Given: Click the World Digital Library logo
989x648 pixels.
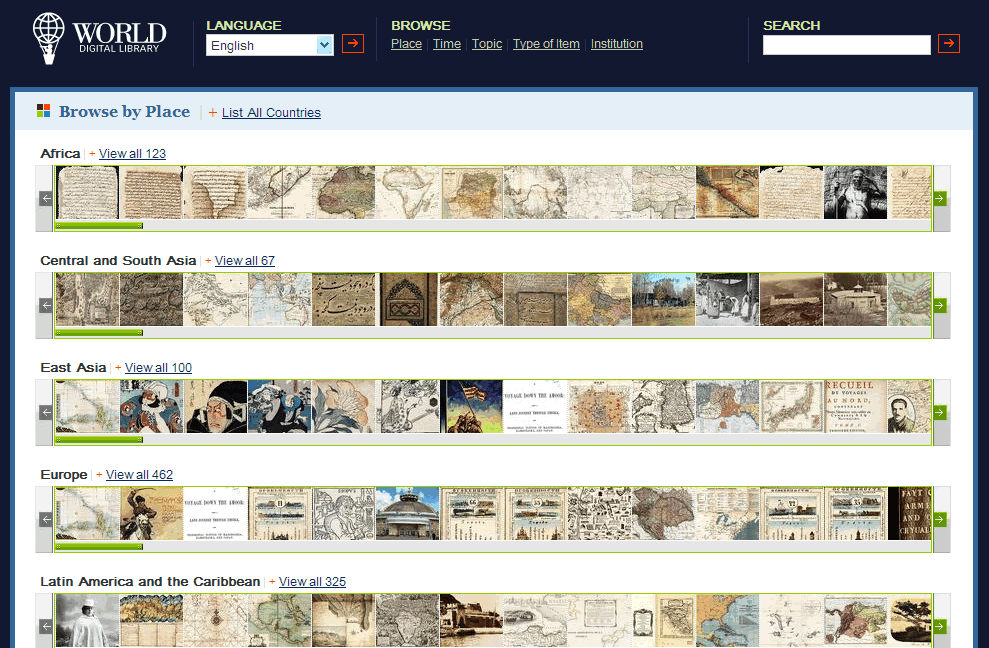Looking at the screenshot, I should coord(98,39).
